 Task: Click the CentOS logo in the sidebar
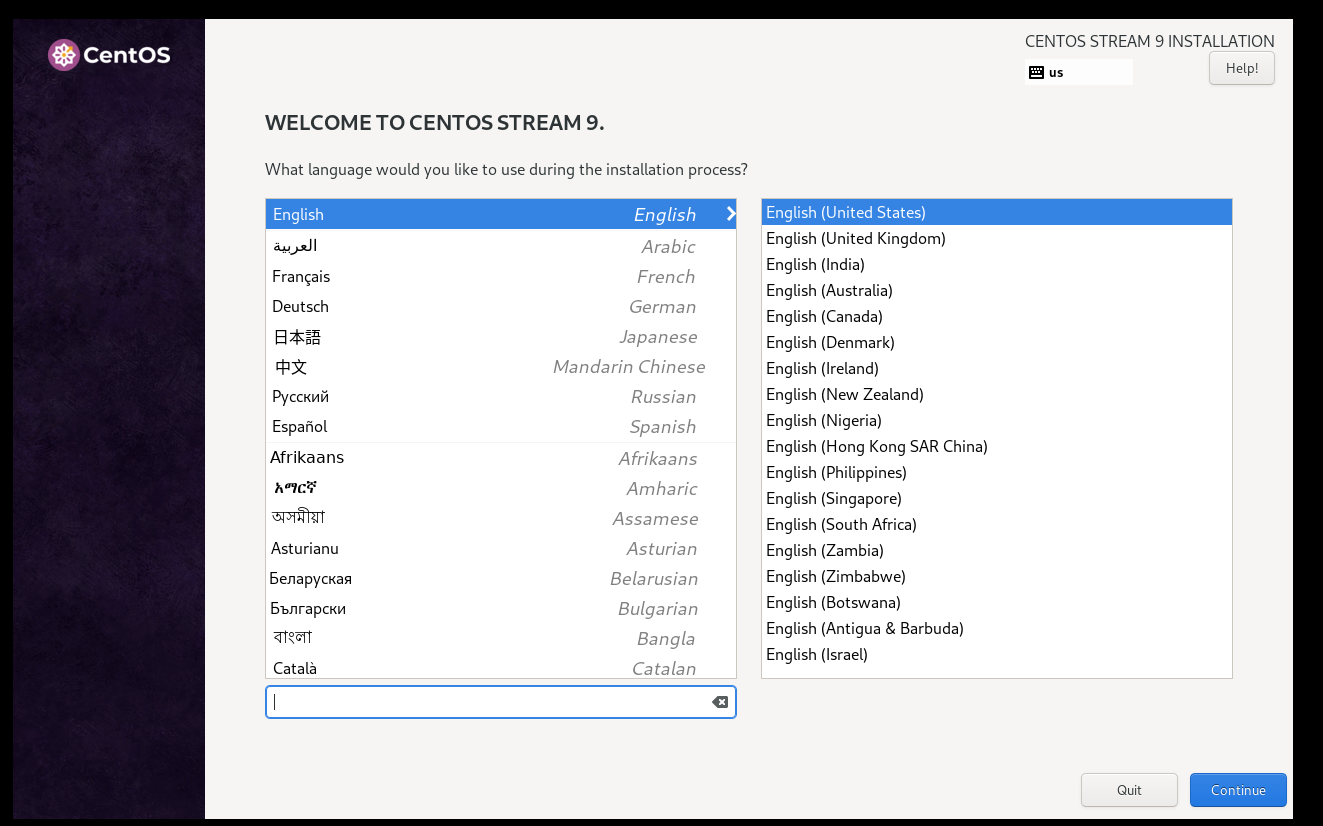[x=109, y=55]
